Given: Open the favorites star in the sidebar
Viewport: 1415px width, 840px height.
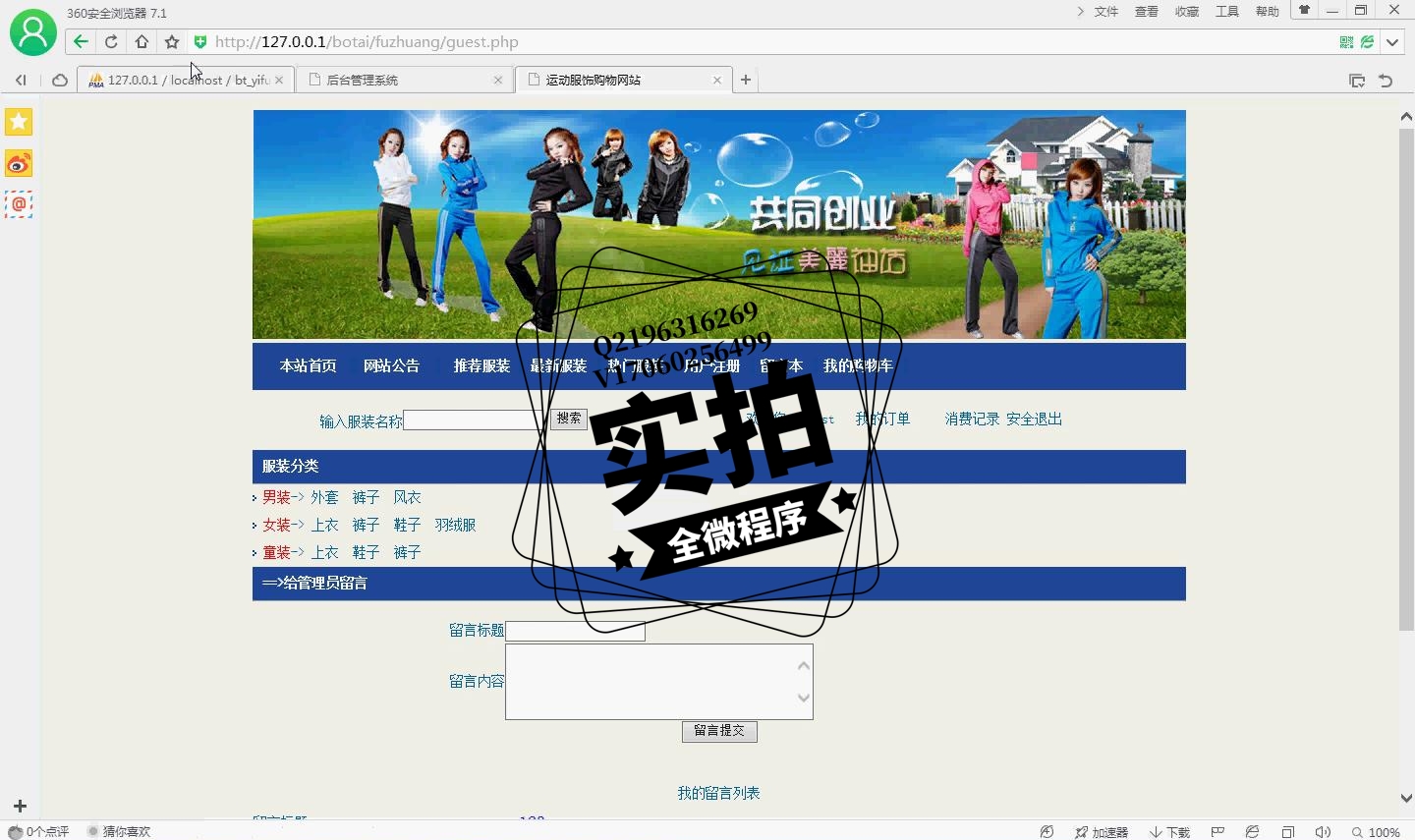Looking at the screenshot, I should click(x=19, y=122).
